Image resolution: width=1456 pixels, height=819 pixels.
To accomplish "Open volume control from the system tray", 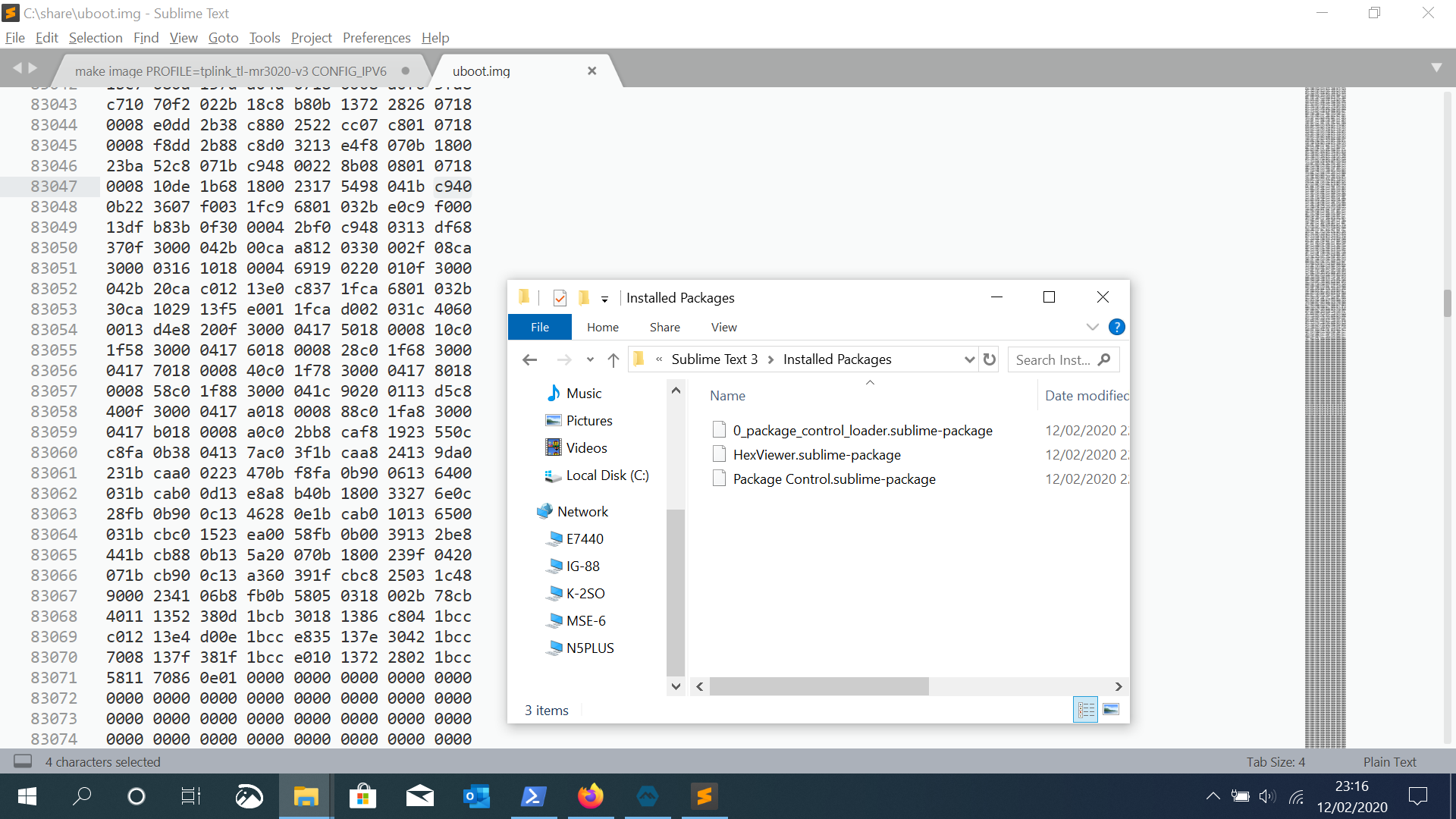I will (1269, 796).
